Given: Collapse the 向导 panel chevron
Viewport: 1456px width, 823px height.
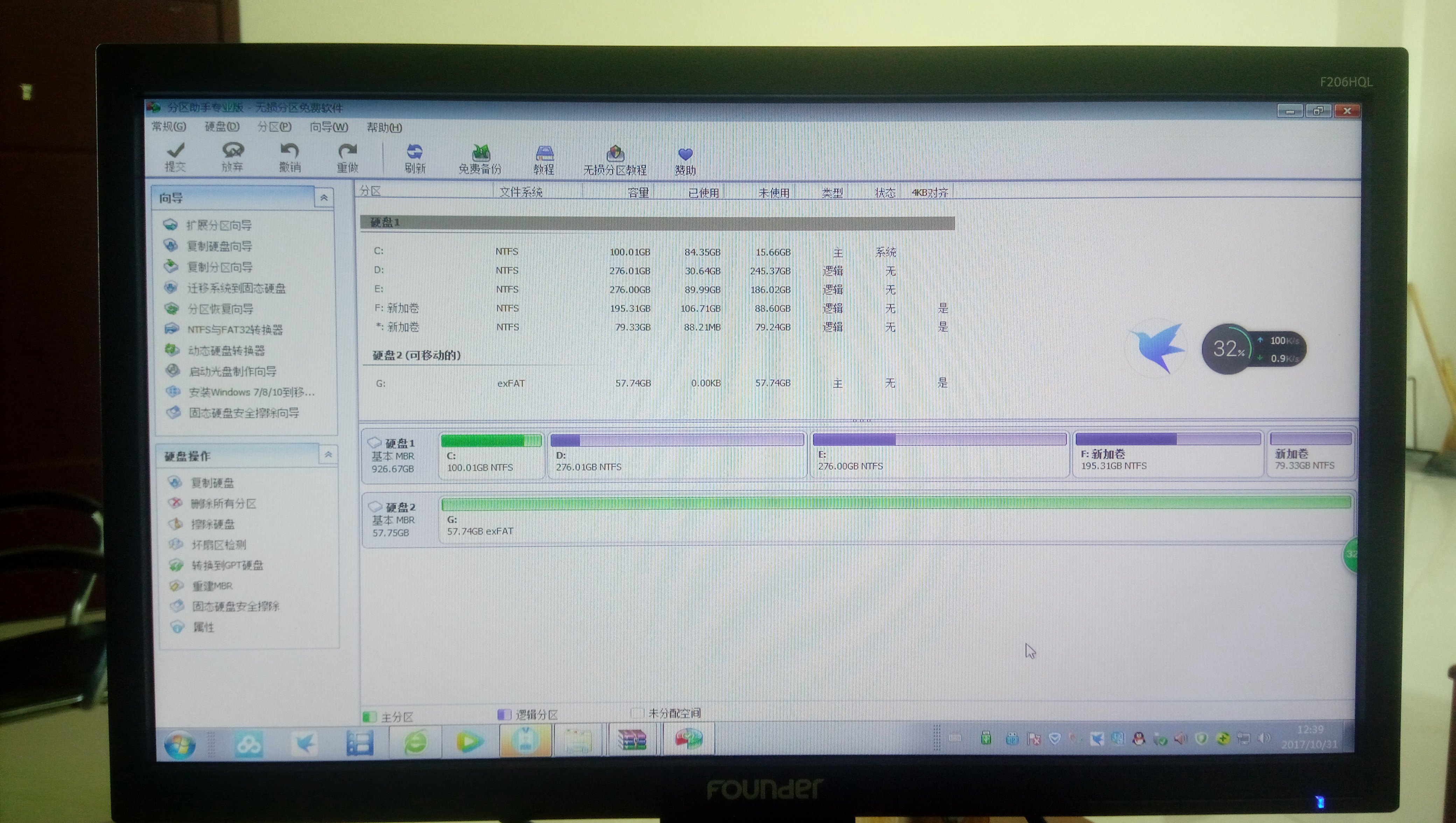Looking at the screenshot, I should [324, 197].
